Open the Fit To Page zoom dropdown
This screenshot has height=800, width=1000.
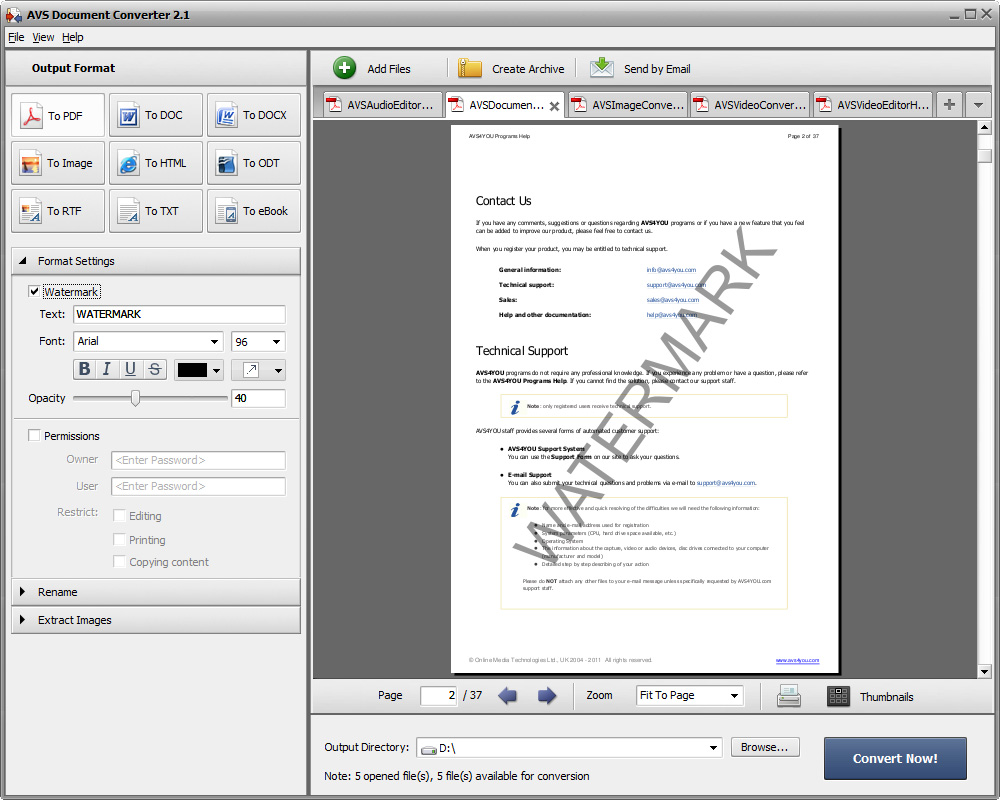click(690, 695)
